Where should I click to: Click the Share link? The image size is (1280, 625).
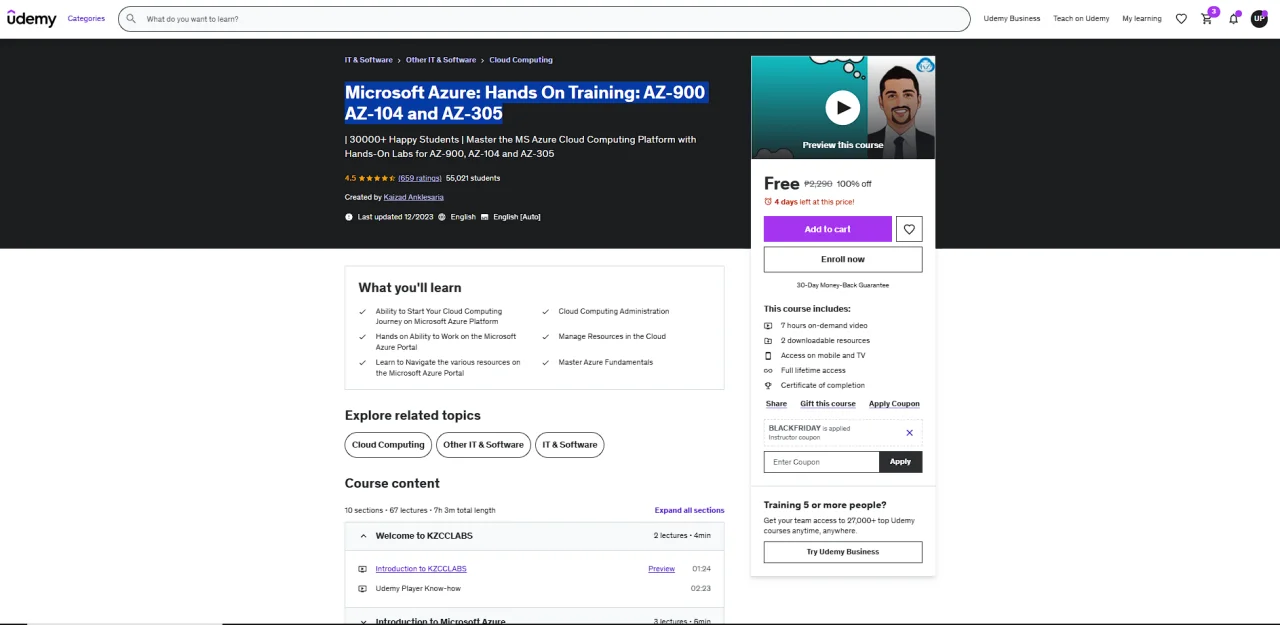point(776,404)
